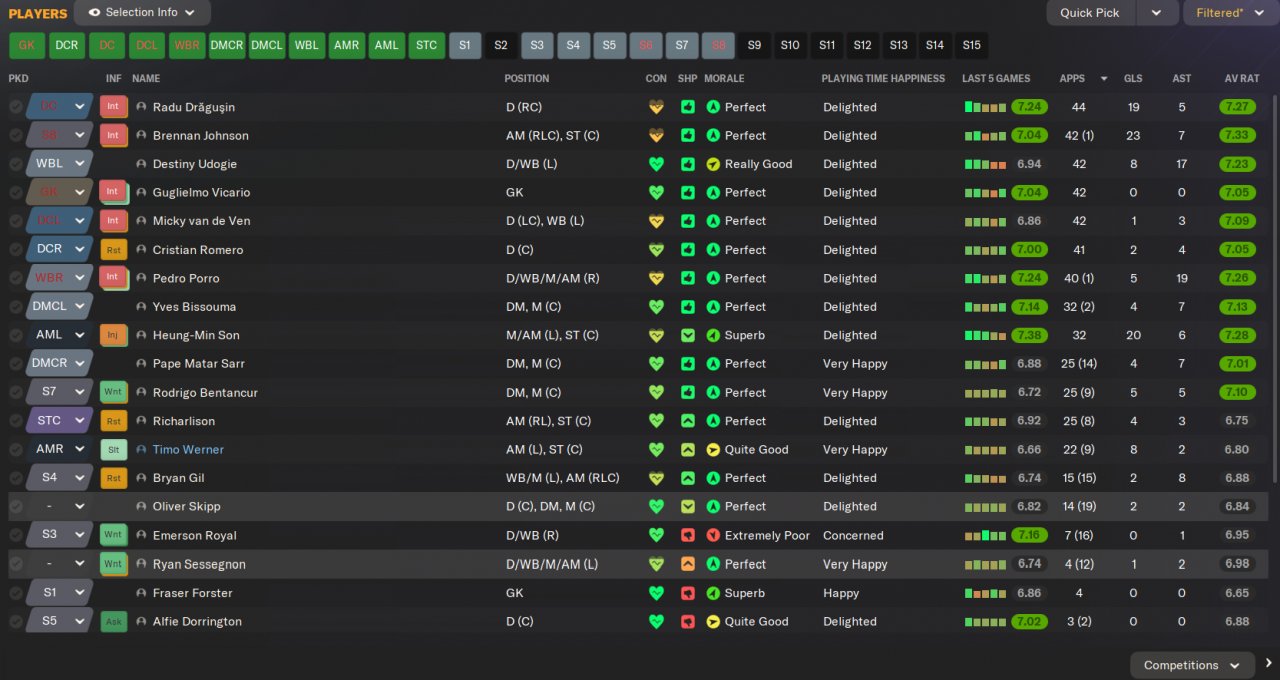Screen dimensions: 1280x680
Task: Sort the list by the APPS column
Action: (1072, 78)
